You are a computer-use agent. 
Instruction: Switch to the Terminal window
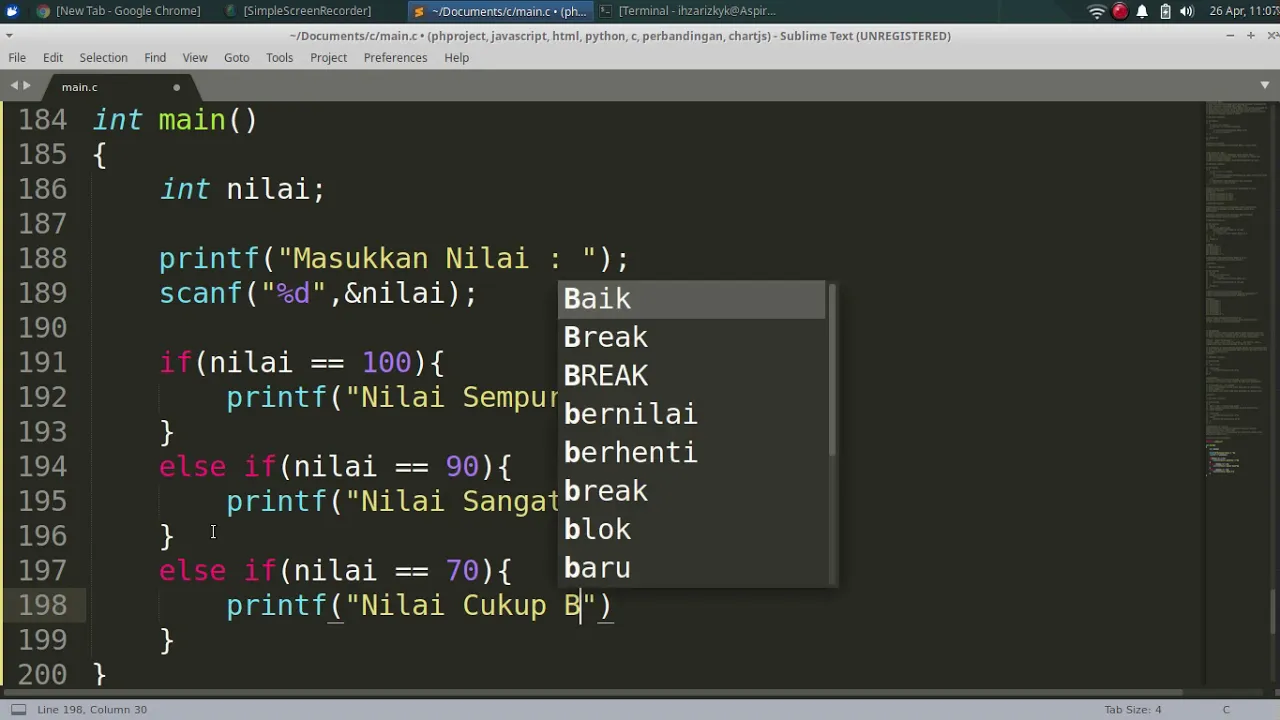point(687,11)
